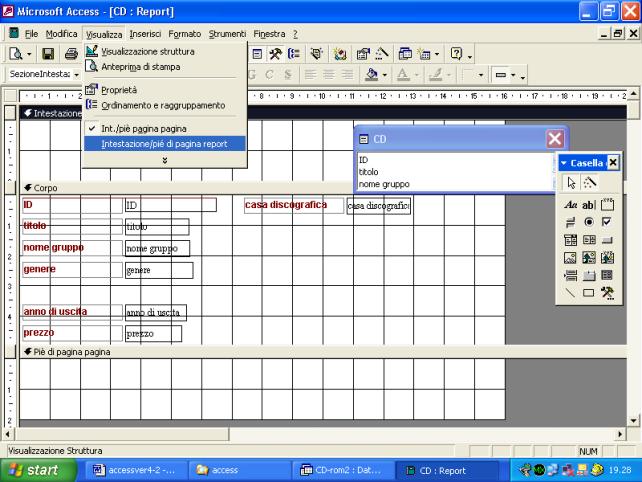Open the Formato menu
The width and height of the screenshot is (642, 482).
pos(184,34)
